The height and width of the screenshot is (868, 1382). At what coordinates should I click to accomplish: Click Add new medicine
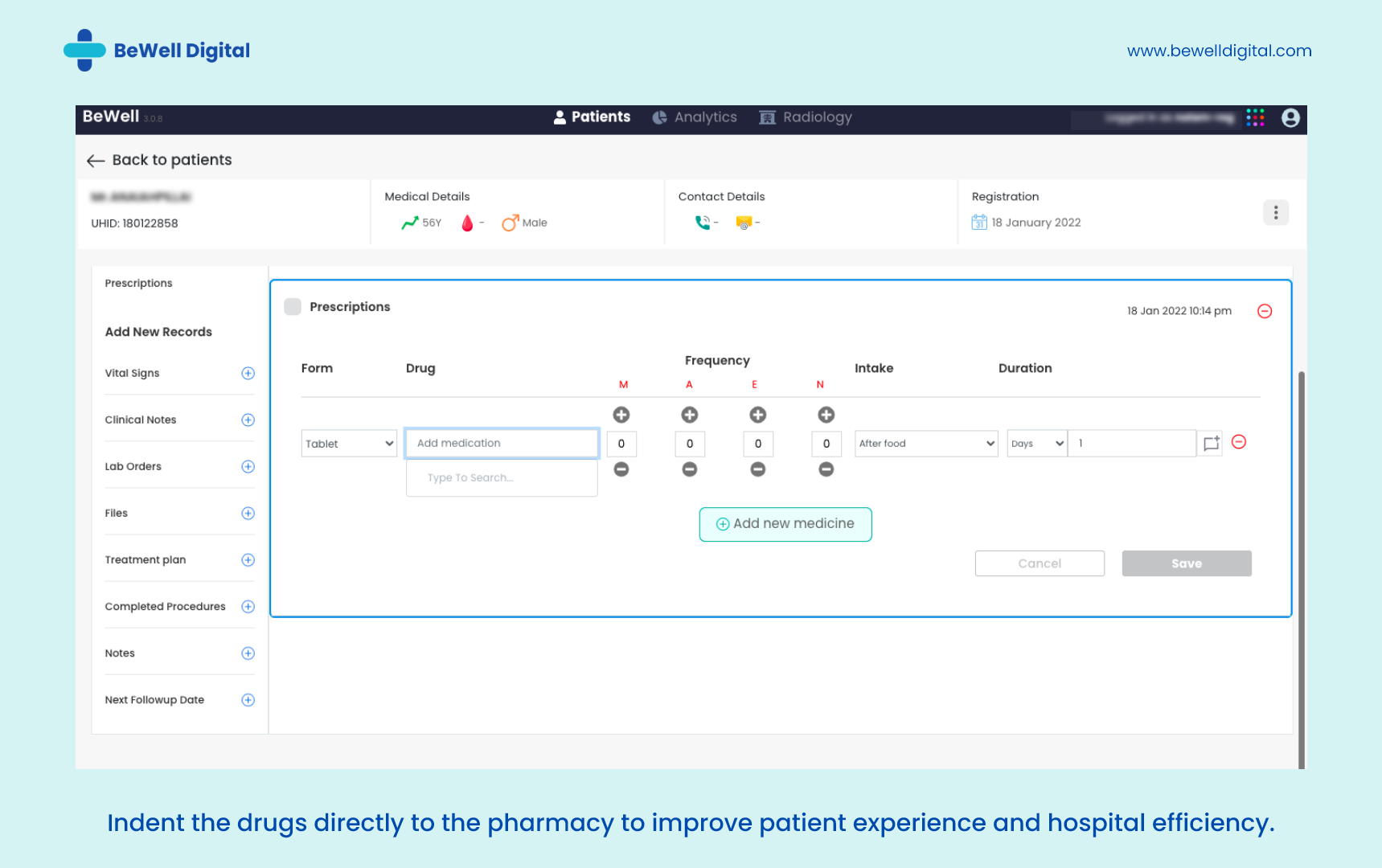coord(785,523)
